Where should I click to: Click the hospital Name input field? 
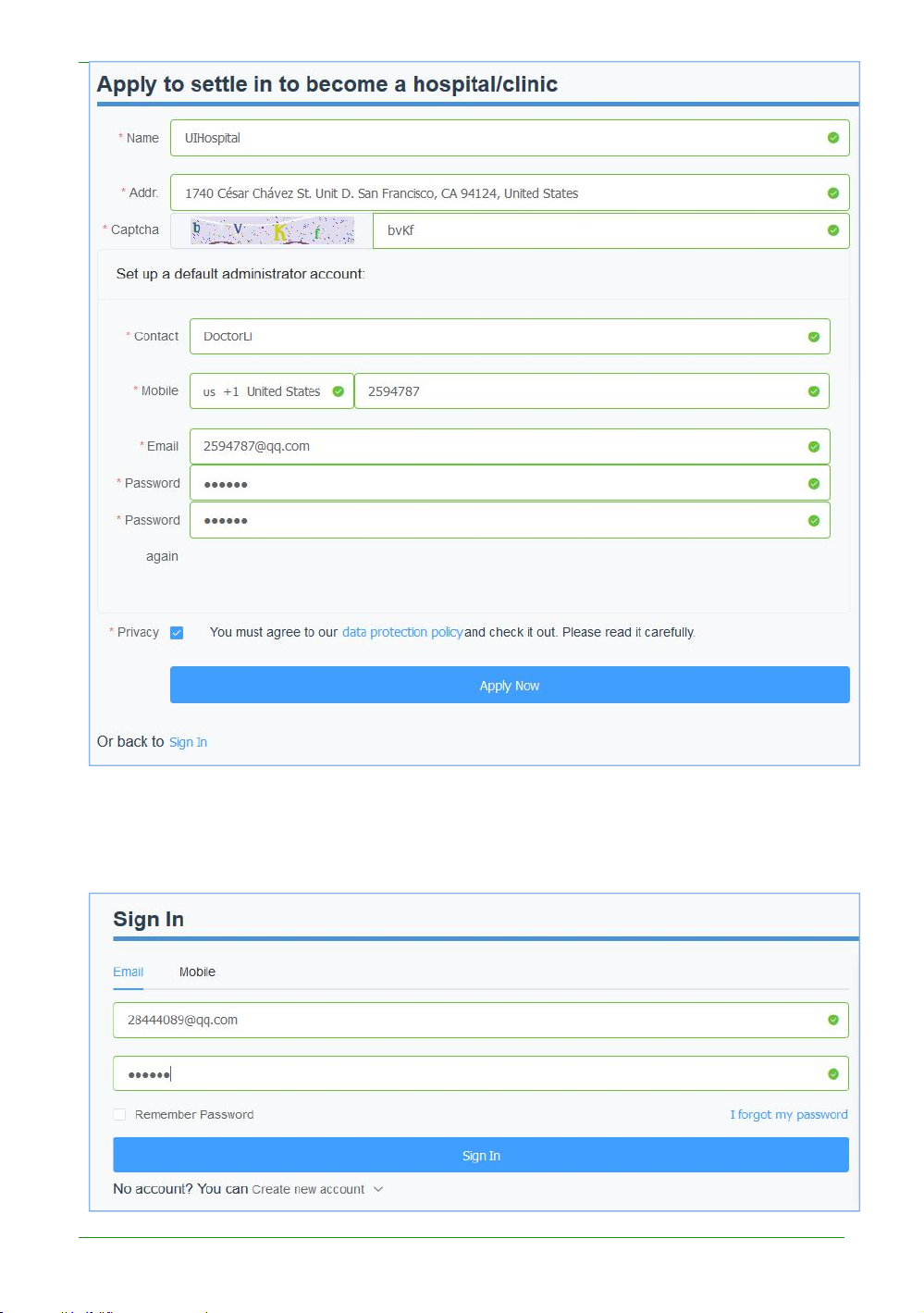(x=510, y=138)
